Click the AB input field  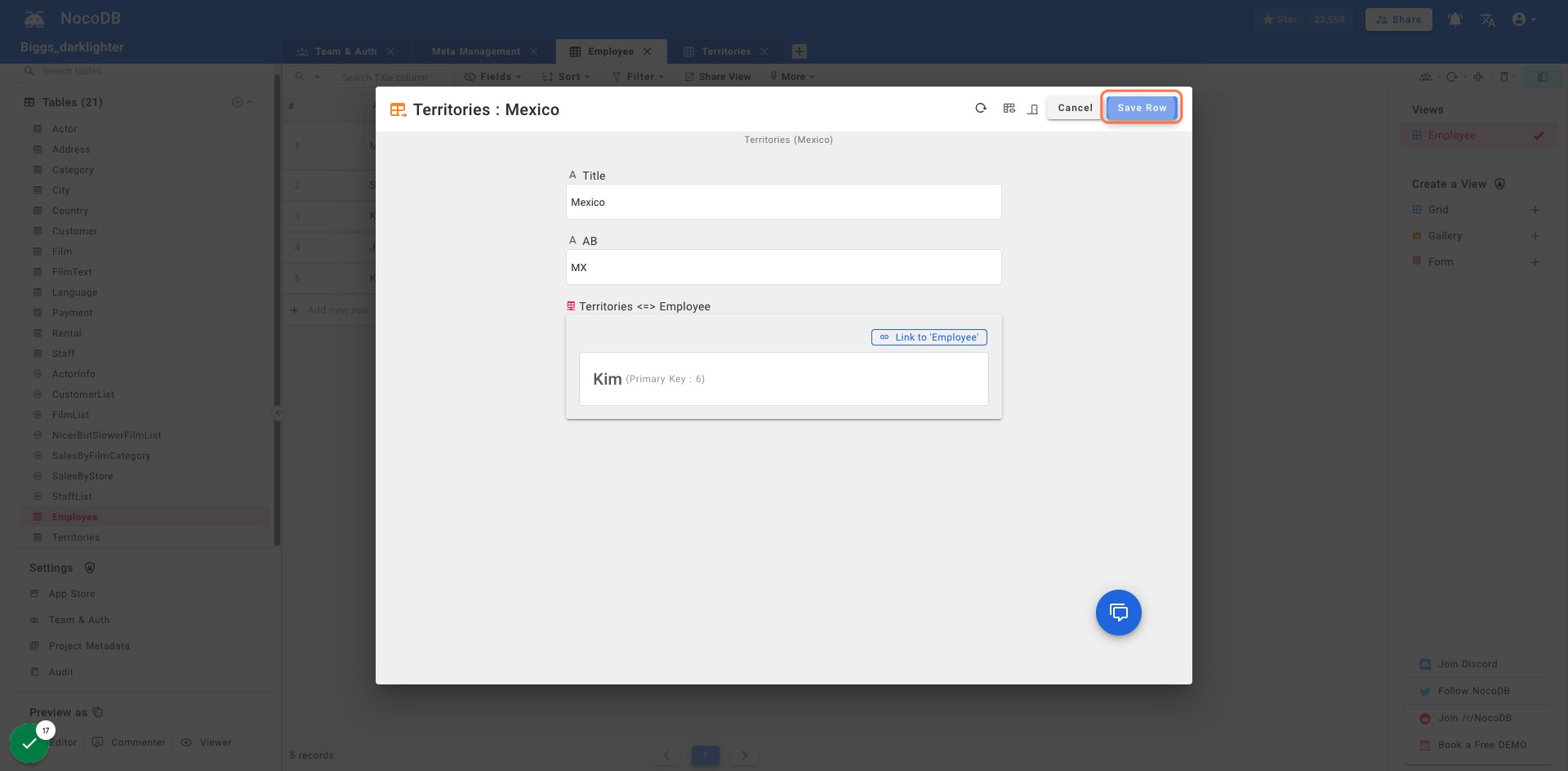784,267
